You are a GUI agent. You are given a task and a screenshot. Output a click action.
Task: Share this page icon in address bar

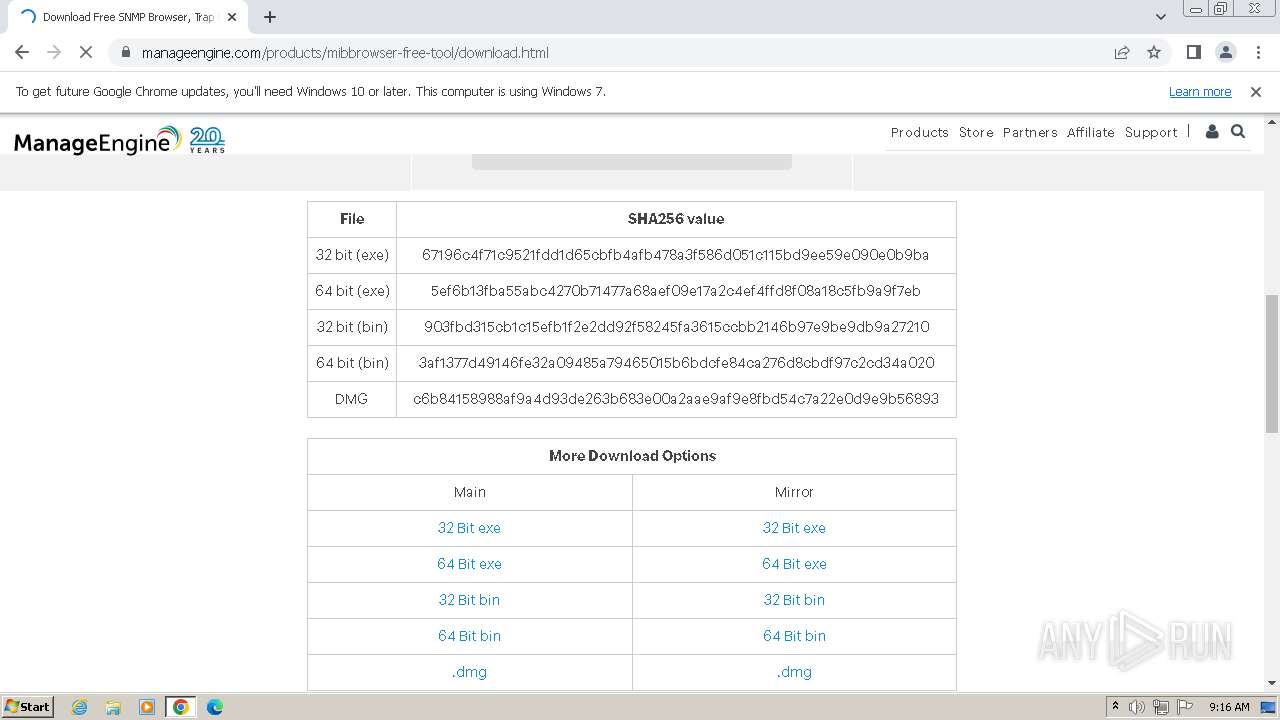click(x=1122, y=52)
